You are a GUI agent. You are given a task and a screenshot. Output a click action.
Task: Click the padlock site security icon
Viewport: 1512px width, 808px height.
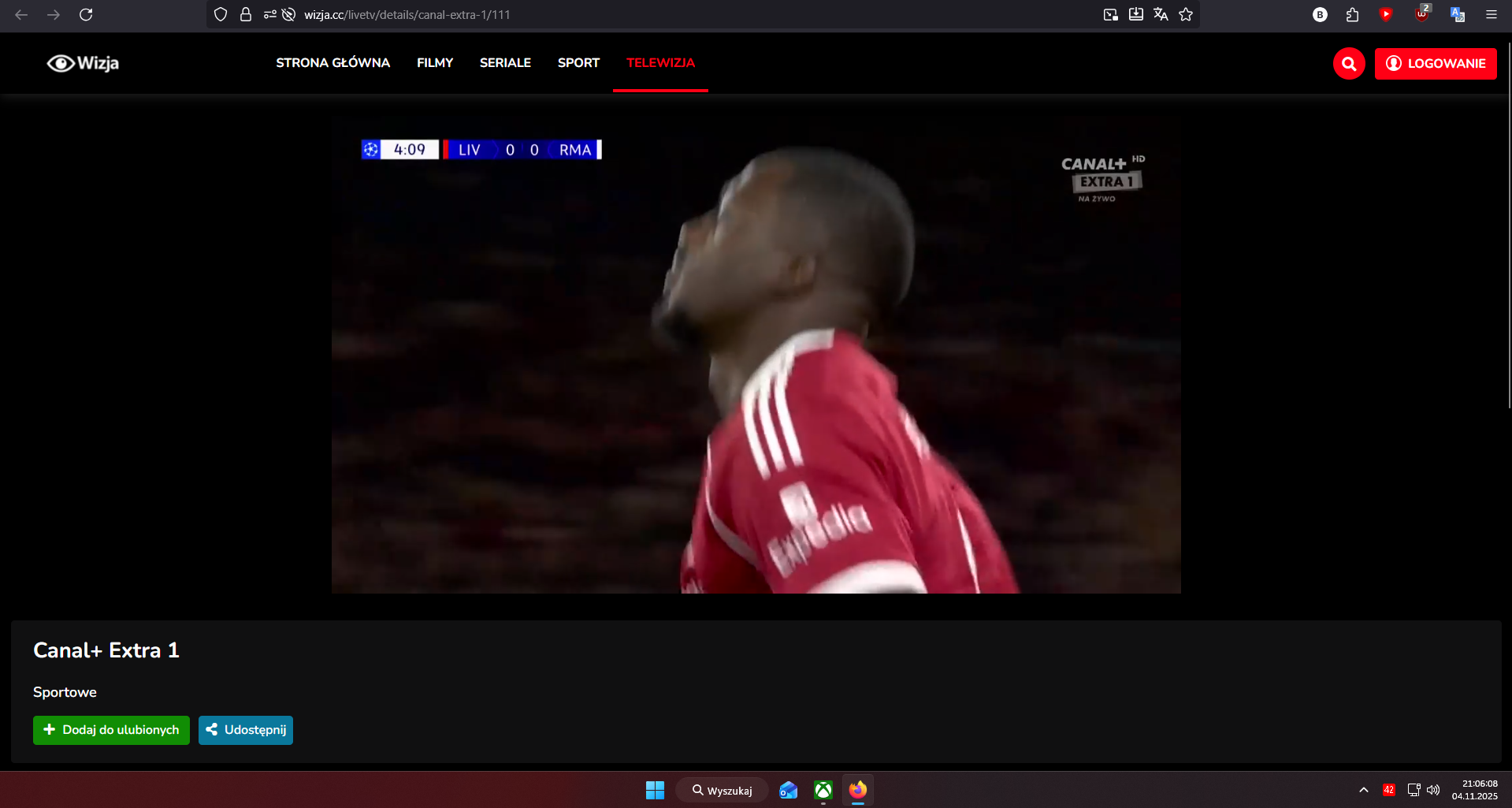[246, 14]
